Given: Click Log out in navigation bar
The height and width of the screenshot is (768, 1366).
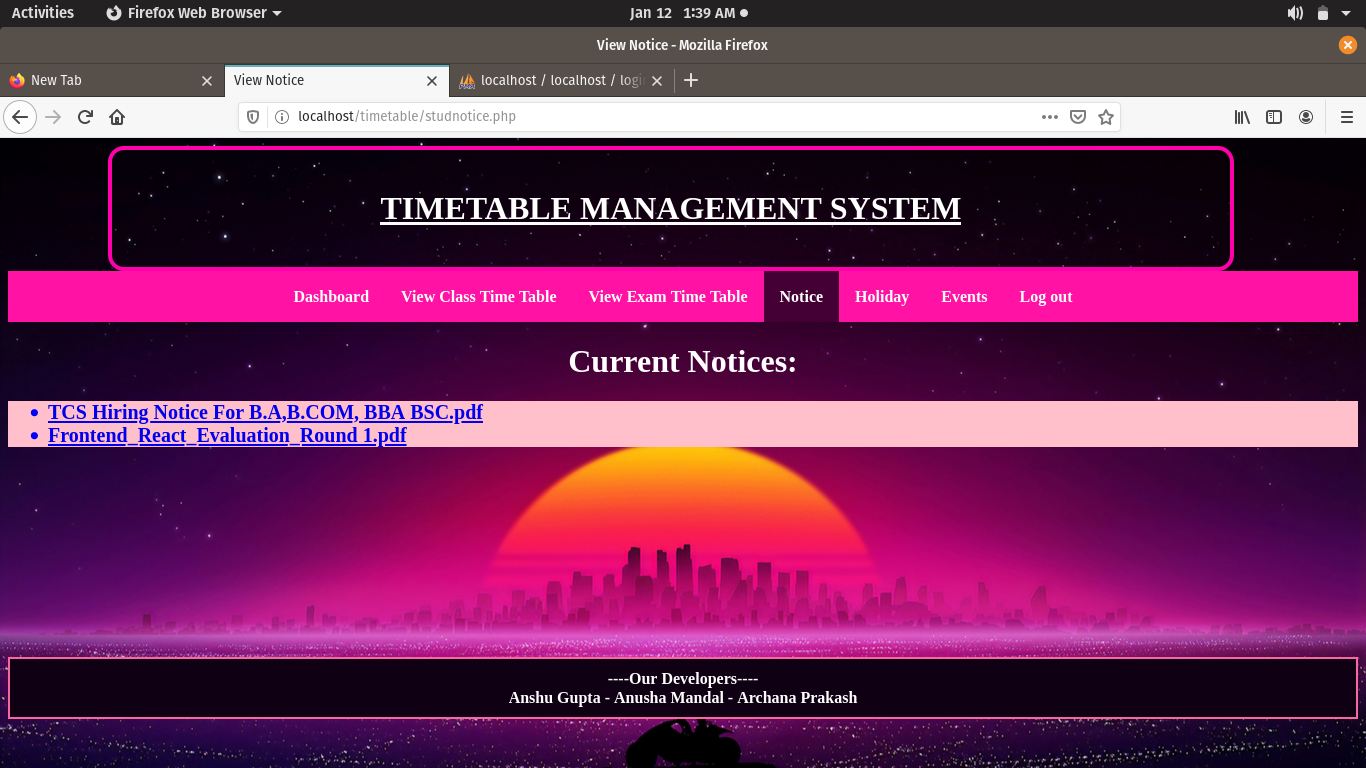Looking at the screenshot, I should tap(1046, 297).
